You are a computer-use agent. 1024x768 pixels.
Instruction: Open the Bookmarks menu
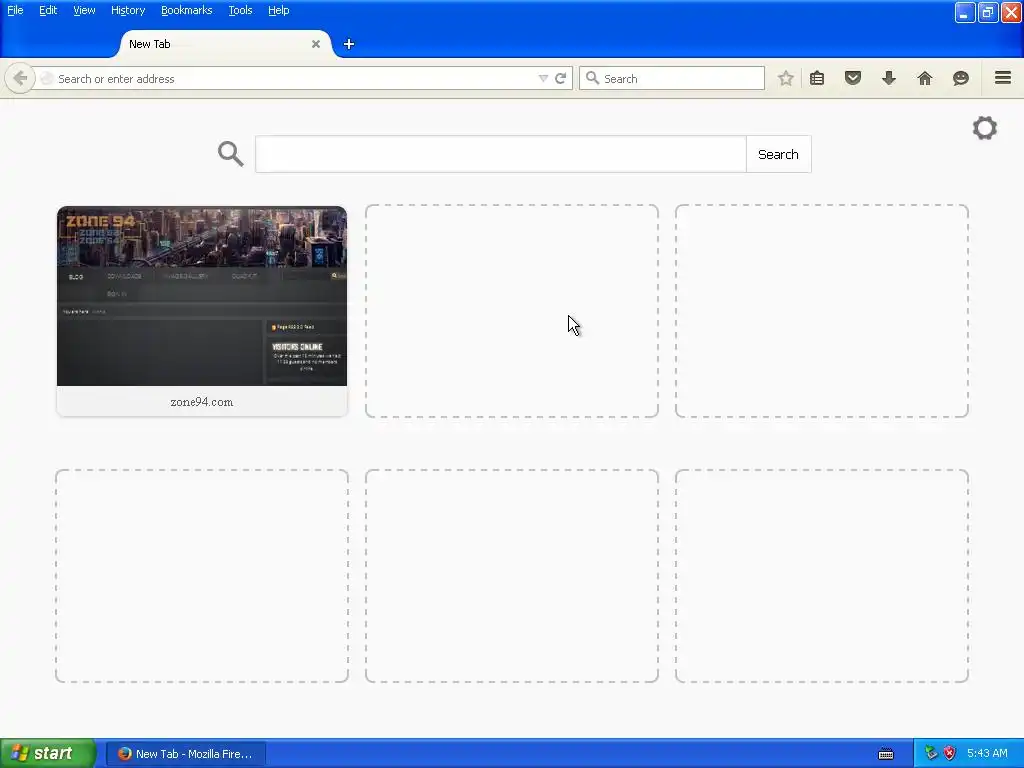click(186, 10)
